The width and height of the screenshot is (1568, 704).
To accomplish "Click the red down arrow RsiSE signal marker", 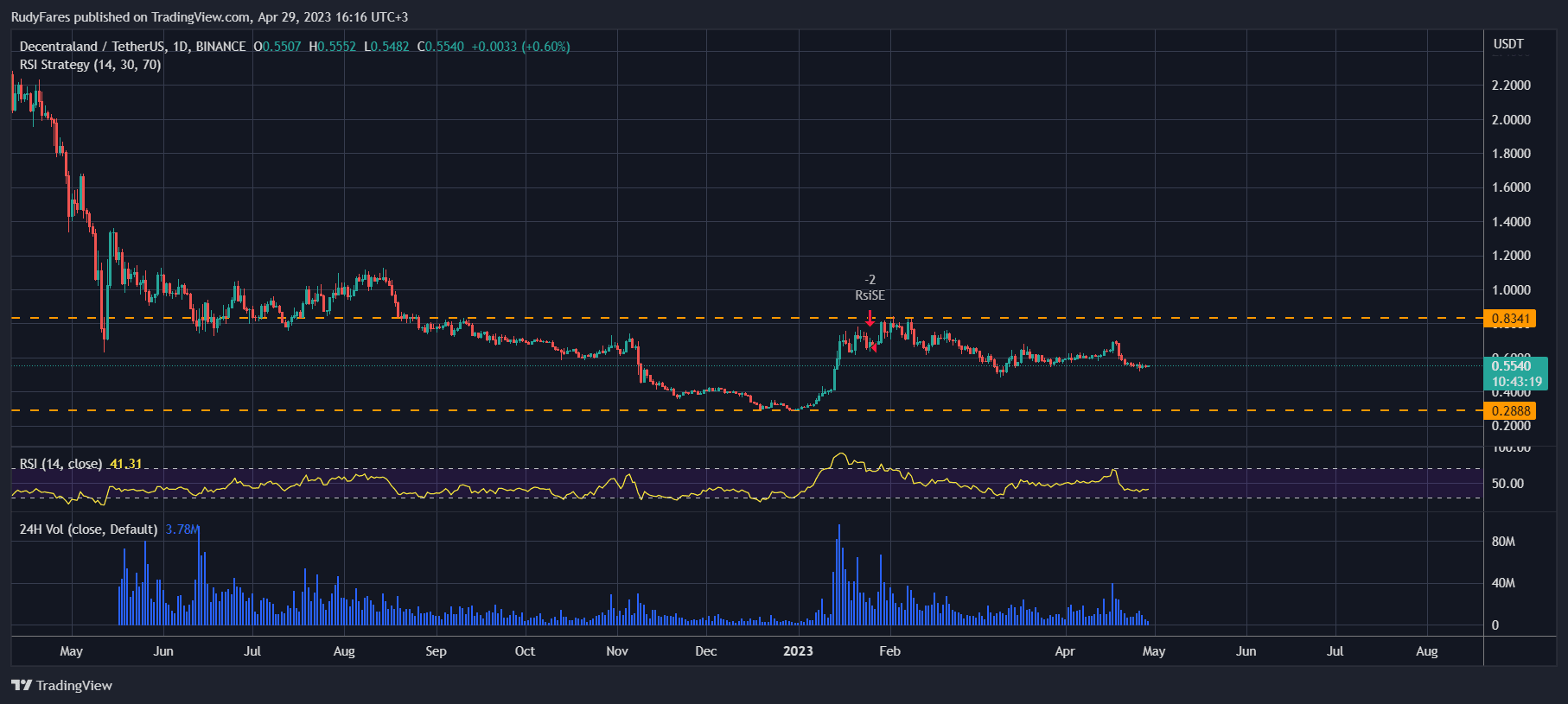I will pyautogui.click(x=870, y=318).
